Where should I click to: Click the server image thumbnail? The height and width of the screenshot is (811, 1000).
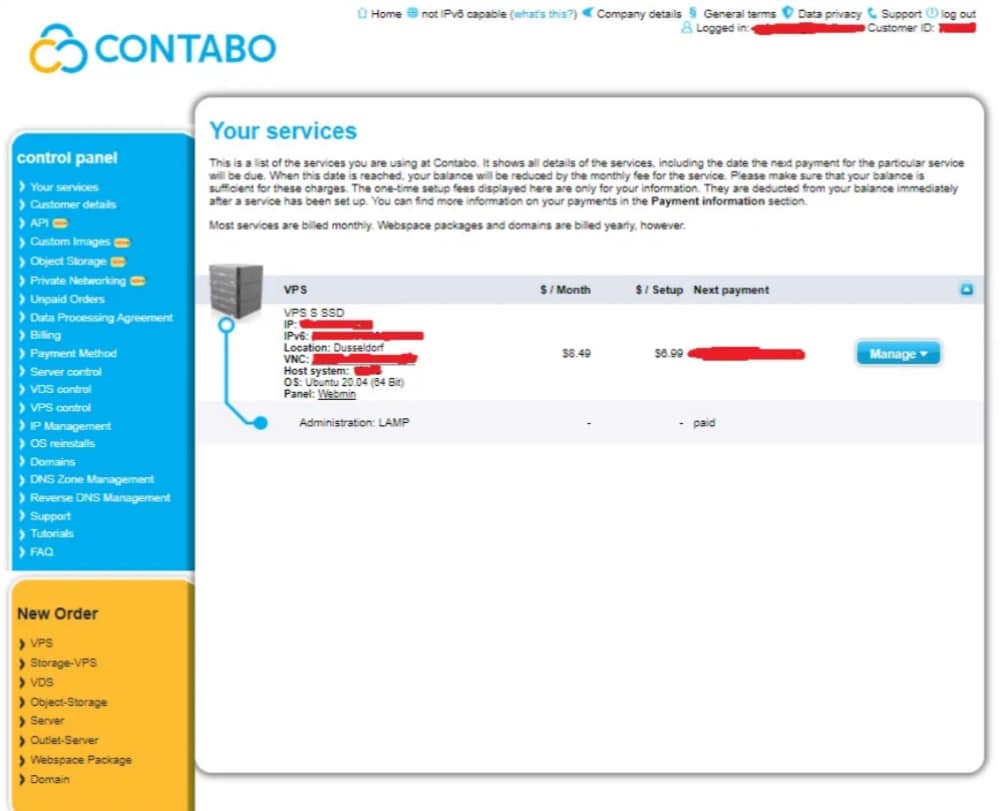(236, 290)
